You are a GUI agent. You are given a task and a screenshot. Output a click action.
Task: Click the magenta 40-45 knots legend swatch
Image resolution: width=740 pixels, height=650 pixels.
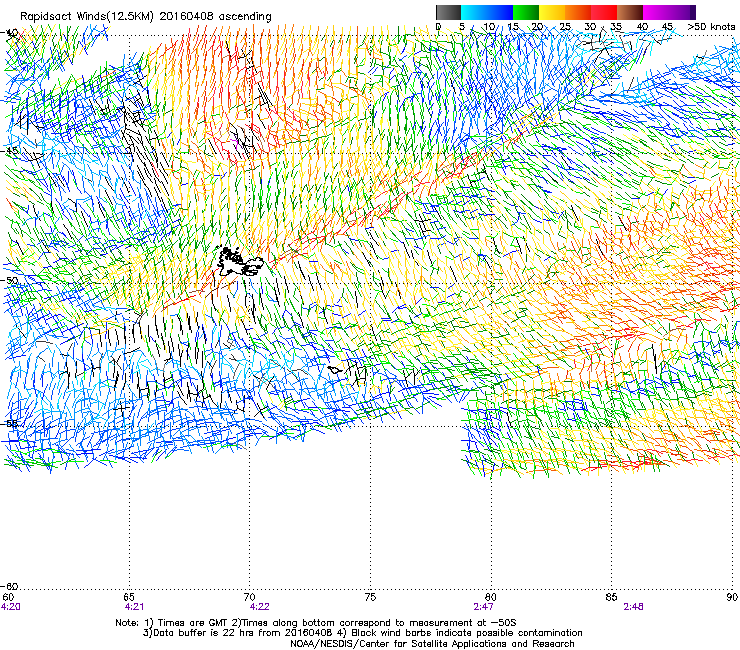coord(656,12)
